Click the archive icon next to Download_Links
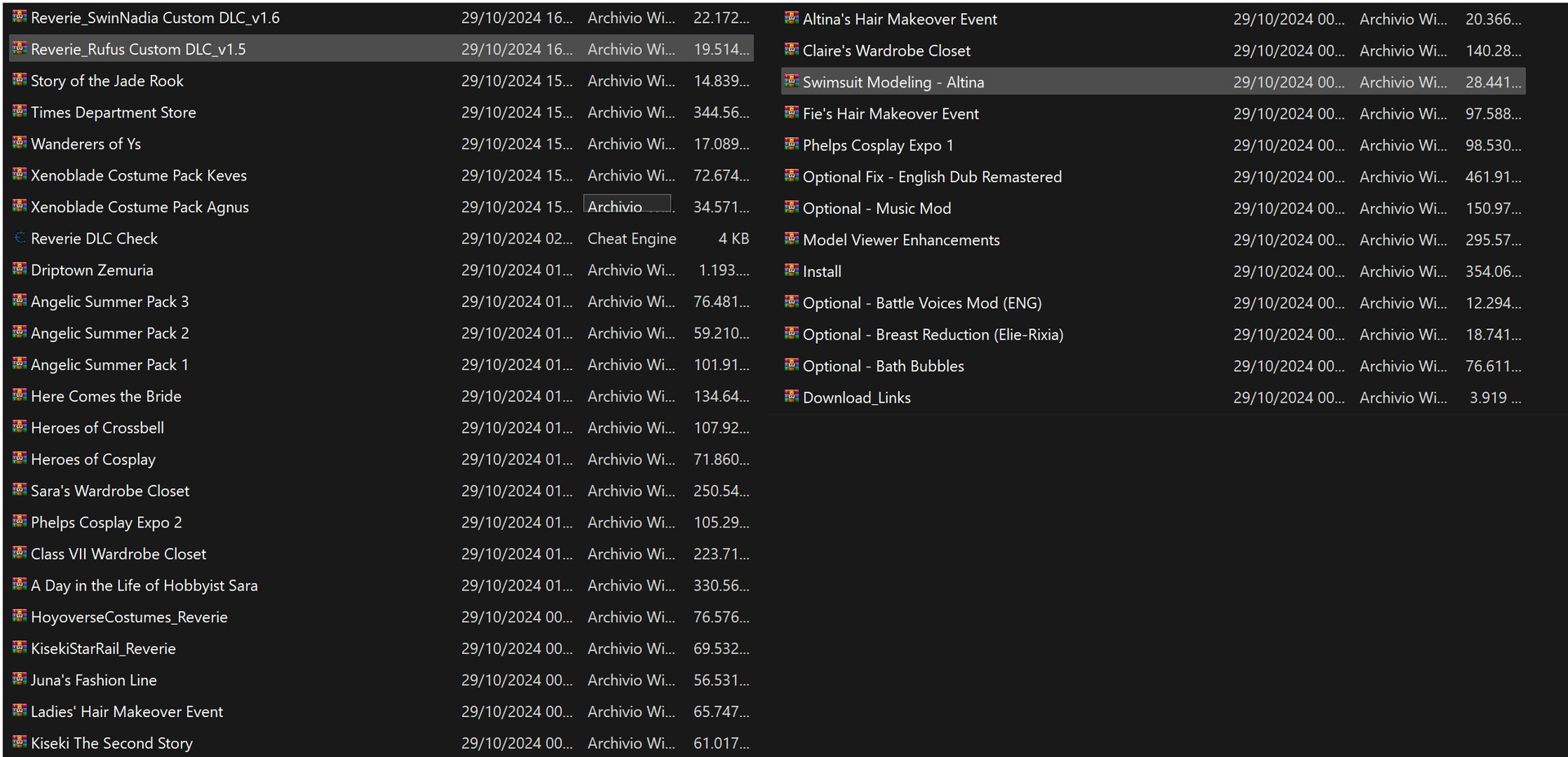The image size is (1568, 757). coord(791,397)
